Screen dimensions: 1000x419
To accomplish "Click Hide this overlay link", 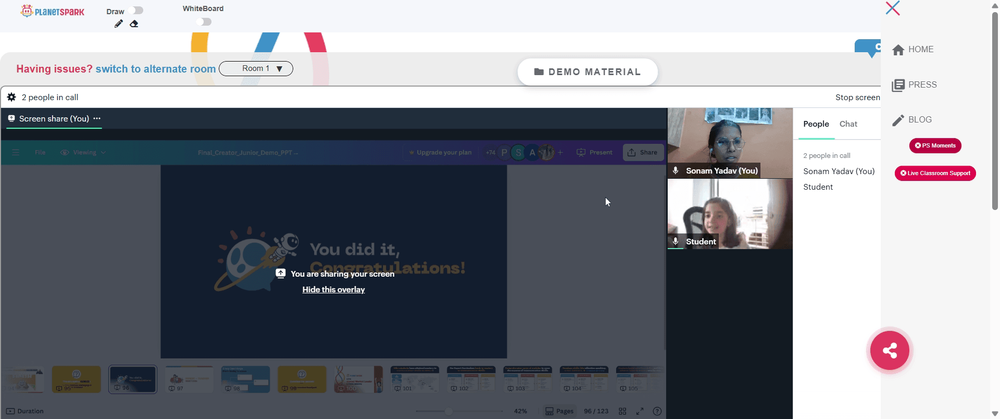I will coord(334,290).
